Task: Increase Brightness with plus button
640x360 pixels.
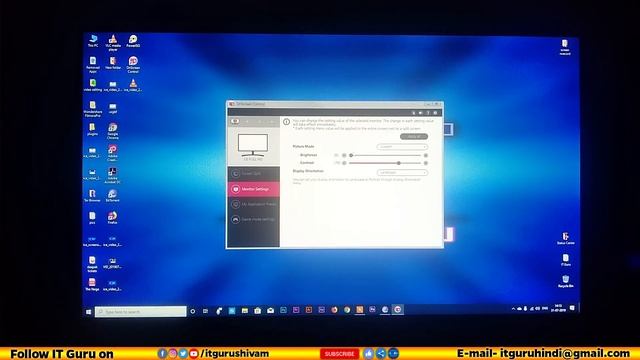Action: (x=426, y=155)
